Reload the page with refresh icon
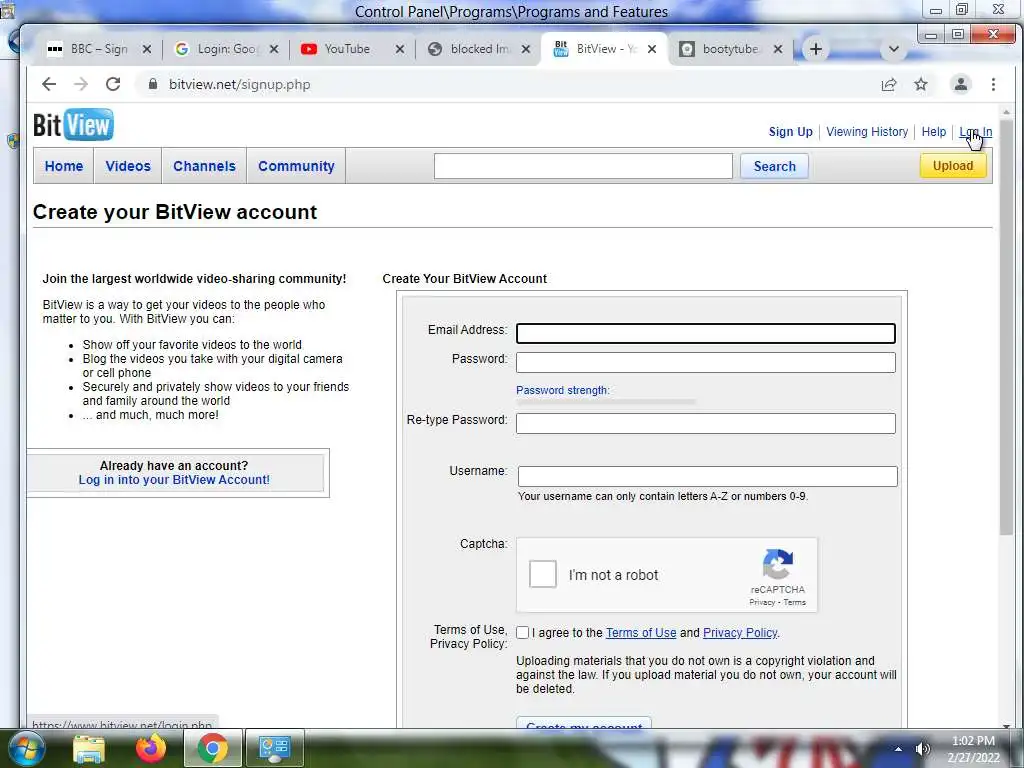This screenshot has width=1024, height=768. coord(113,84)
